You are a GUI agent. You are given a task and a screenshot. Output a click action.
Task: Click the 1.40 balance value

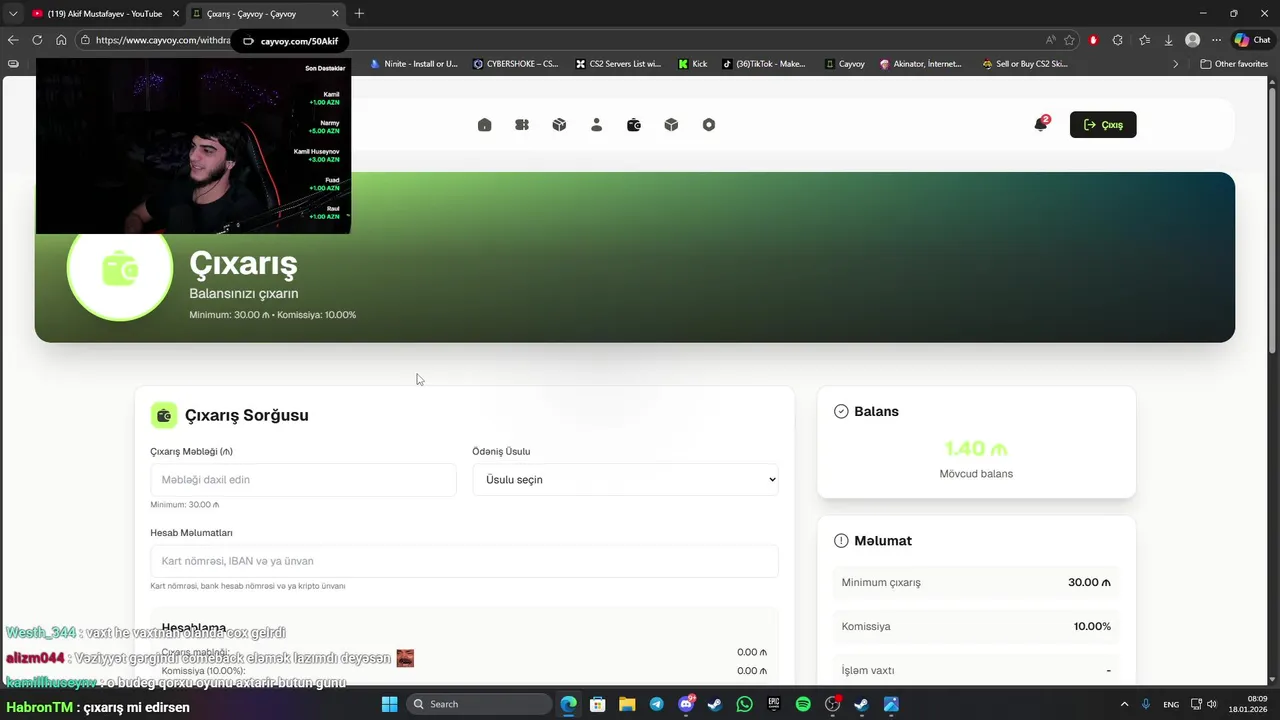(x=976, y=449)
